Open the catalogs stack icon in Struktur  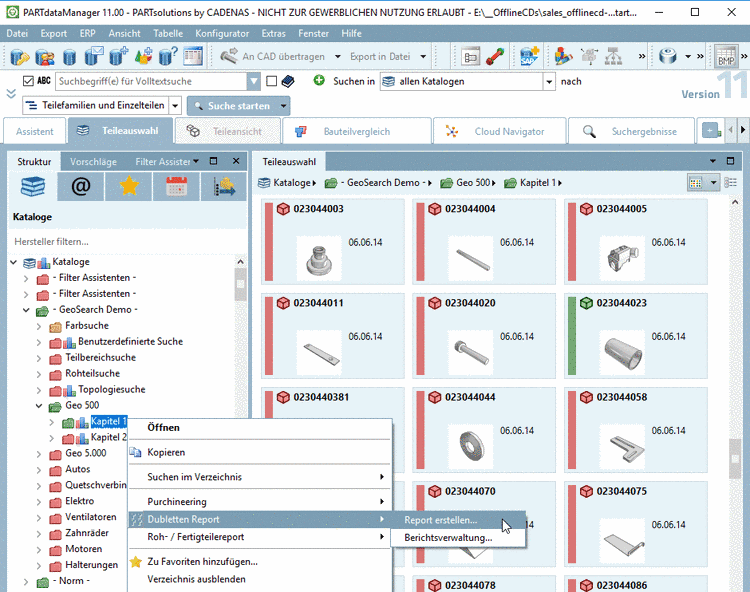tap(33, 186)
